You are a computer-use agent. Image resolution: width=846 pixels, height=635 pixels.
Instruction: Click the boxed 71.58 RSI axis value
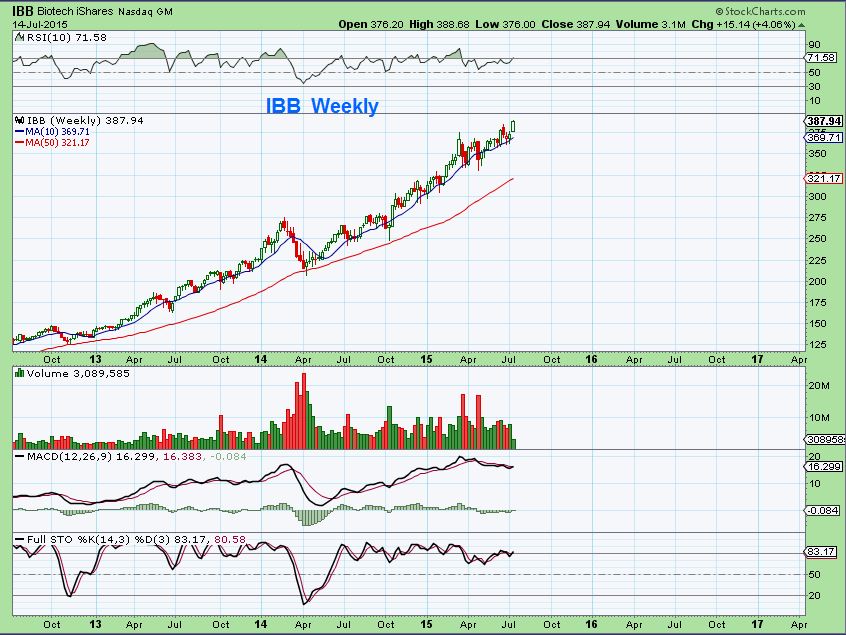pyautogui.click(x=821, y=57)
